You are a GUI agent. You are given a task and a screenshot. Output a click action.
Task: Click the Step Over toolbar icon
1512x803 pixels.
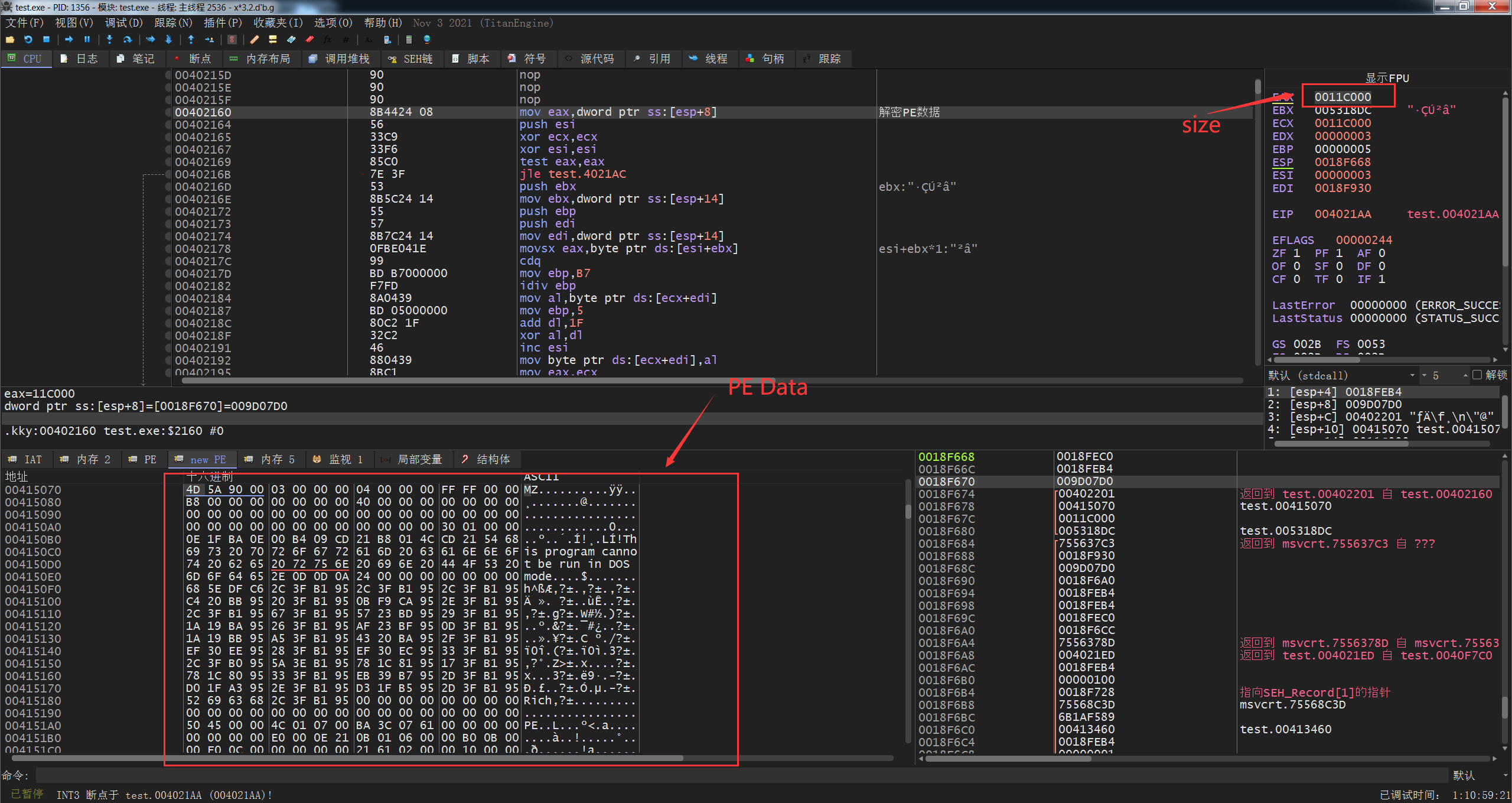tap(127, 40)
